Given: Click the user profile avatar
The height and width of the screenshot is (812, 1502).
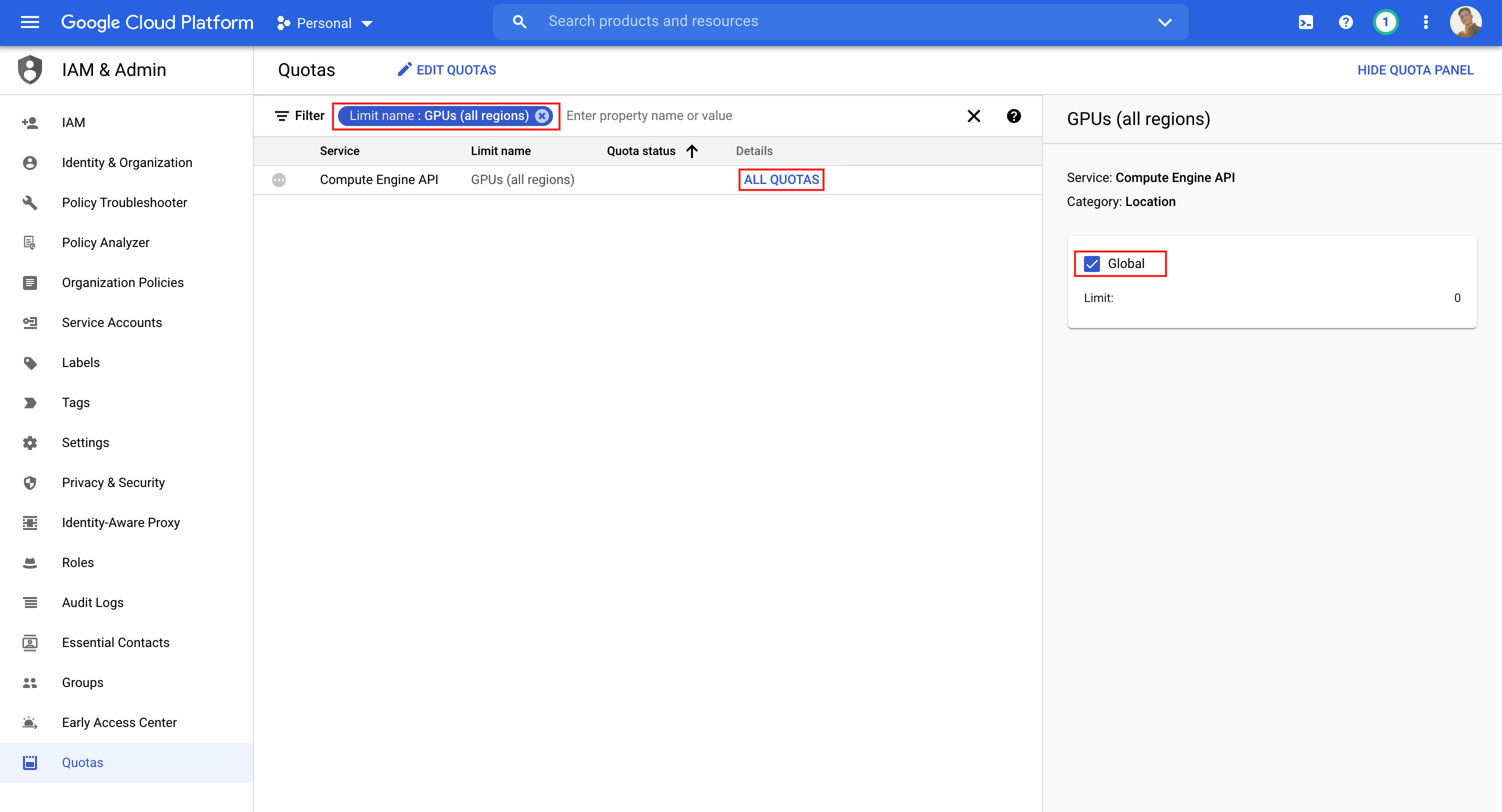Looking at the screenshot, I should (x=1465, y=22).
